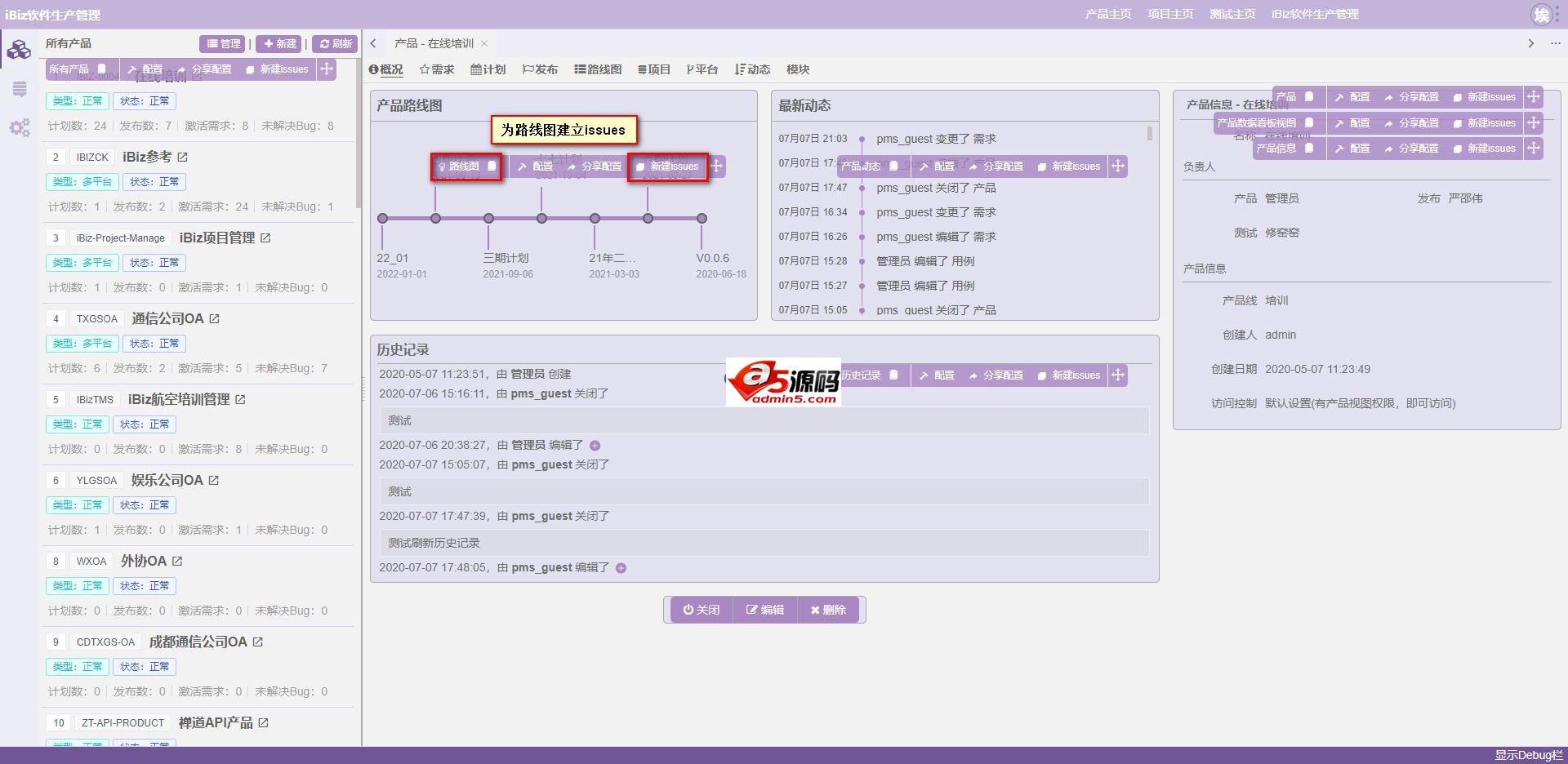Switch to the 路线图 tab

pos(598,69)
